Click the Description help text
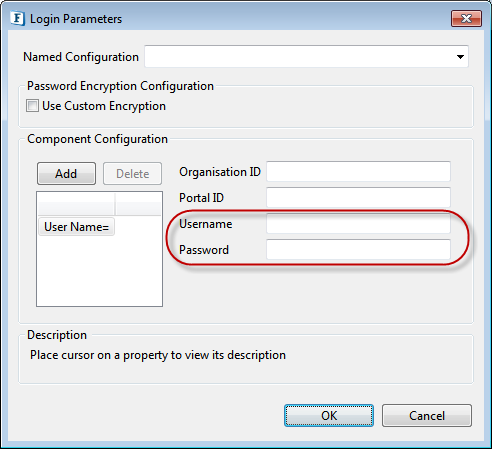The image size is (492, 449). pos(158,355)
